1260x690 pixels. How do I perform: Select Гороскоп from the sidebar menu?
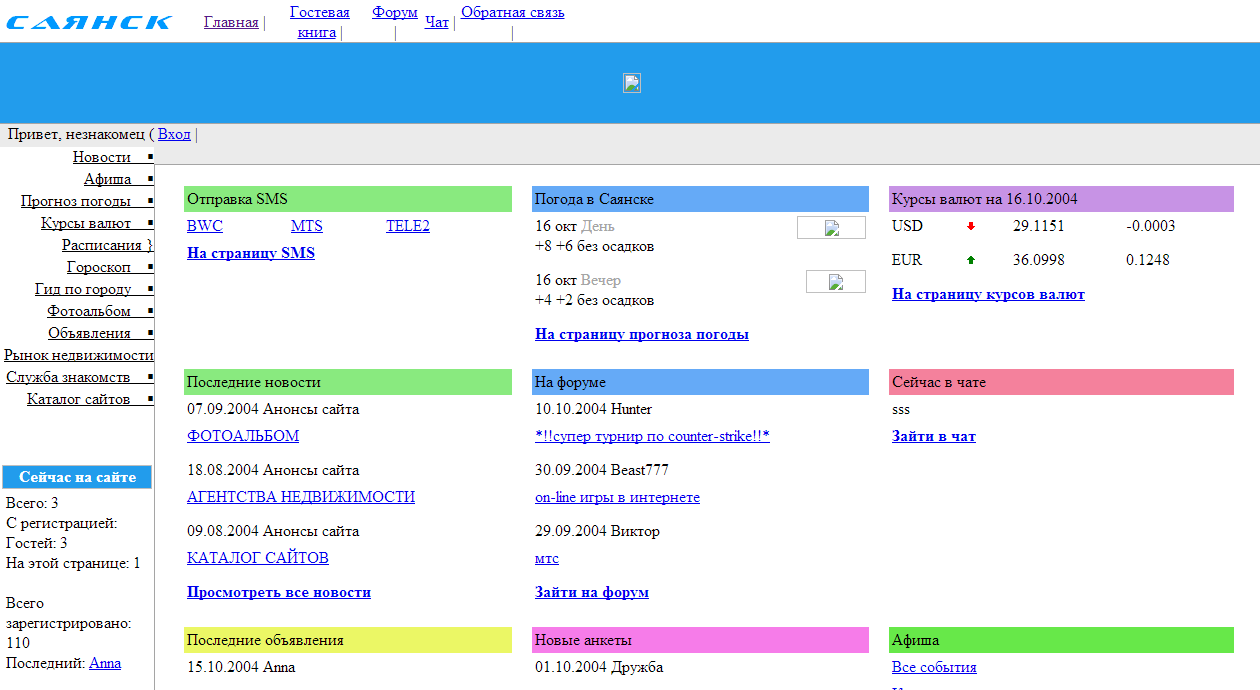pyautogui.click(x=99, y=267)
